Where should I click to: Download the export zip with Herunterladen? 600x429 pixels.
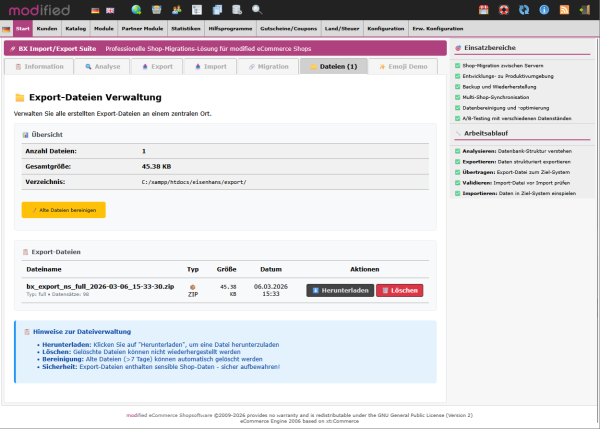coord(339,290)
